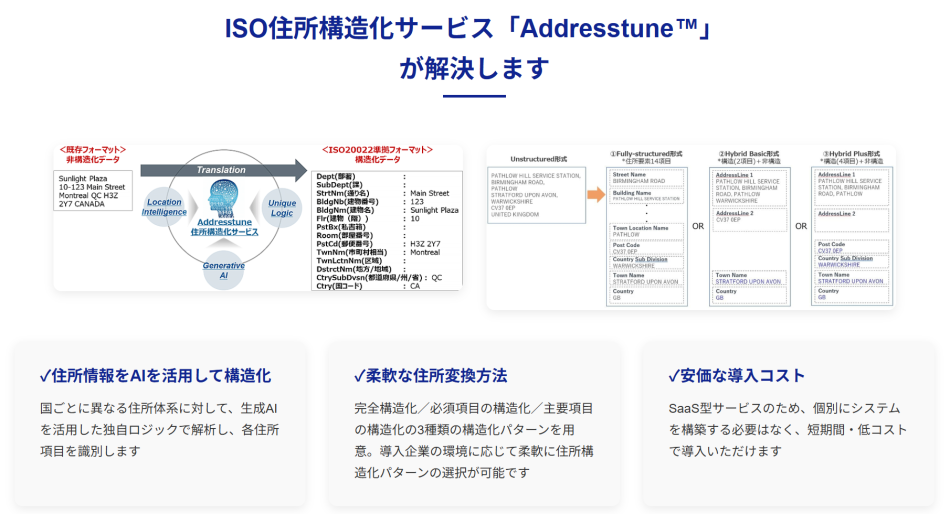
Task: Click the ②Hybrid Basic形式 column header
Action: click(x=749, y=158)
